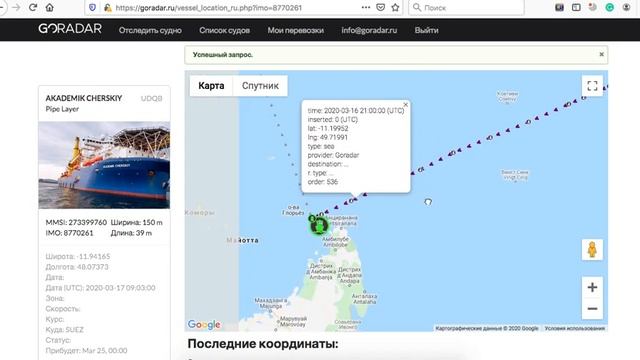Click the forward navigation arrow
The image size is (640, 360).
[16, 7]
